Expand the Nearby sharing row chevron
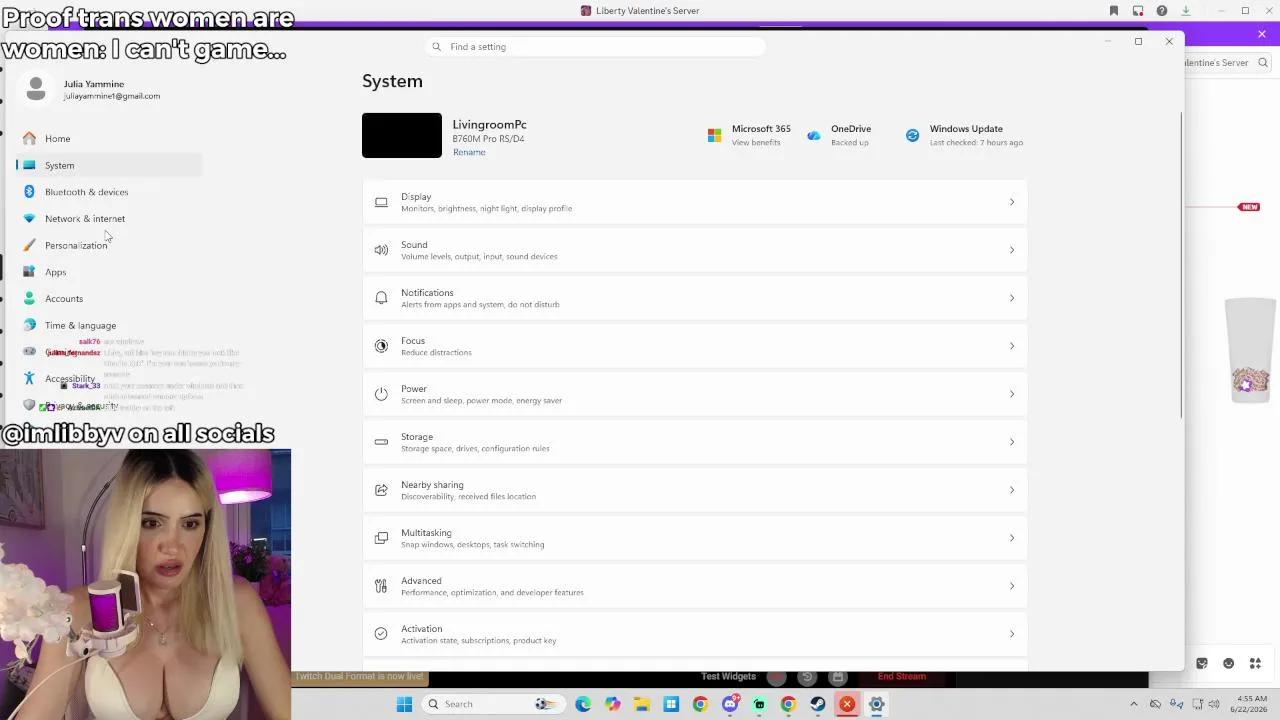This screenshot has height=720, width=1280. coord(1011,490)
